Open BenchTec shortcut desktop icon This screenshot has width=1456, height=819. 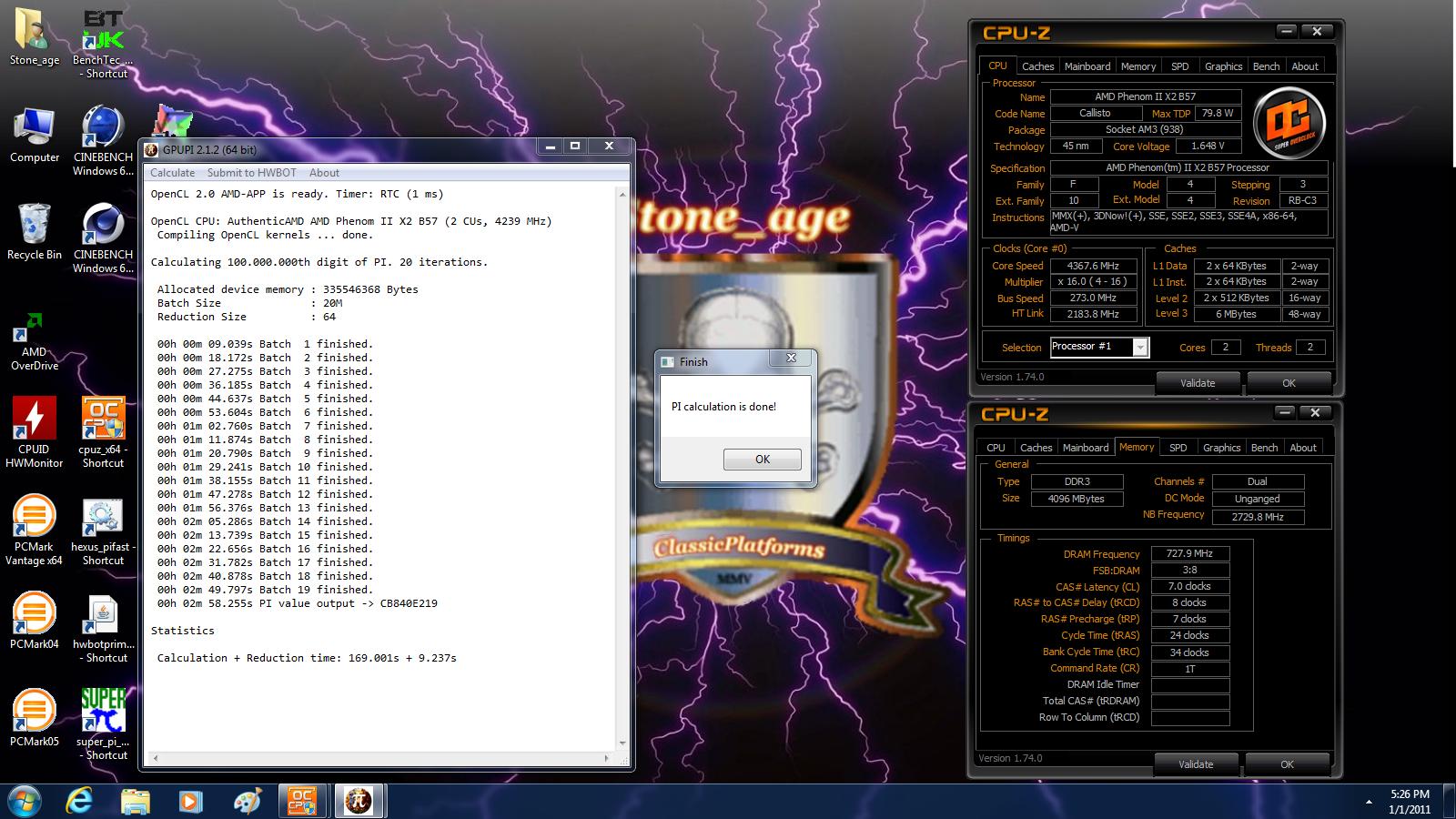[x=103, y=44]
